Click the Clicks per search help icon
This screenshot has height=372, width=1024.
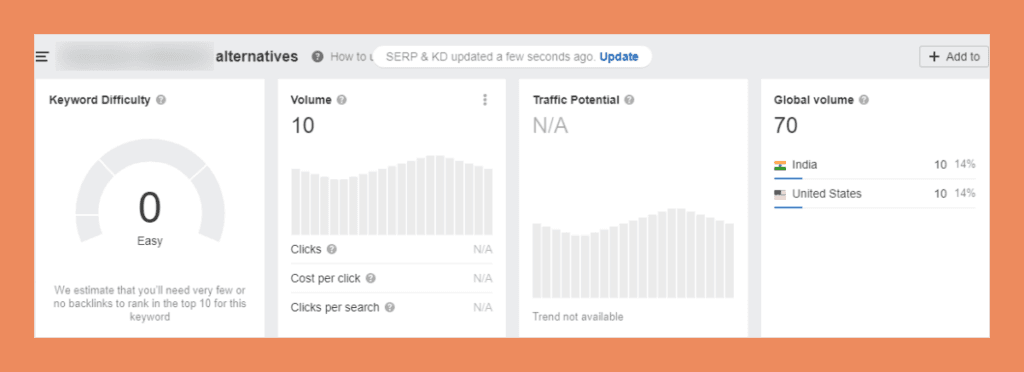pos(389,307)
